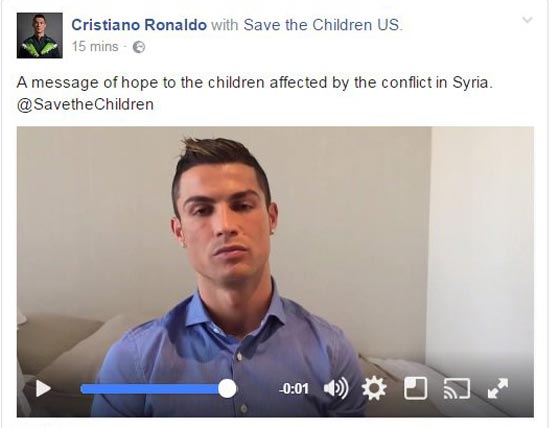Seek to the start of the progress bar
This screenshot has height=428, width=560.
[82, 389]
